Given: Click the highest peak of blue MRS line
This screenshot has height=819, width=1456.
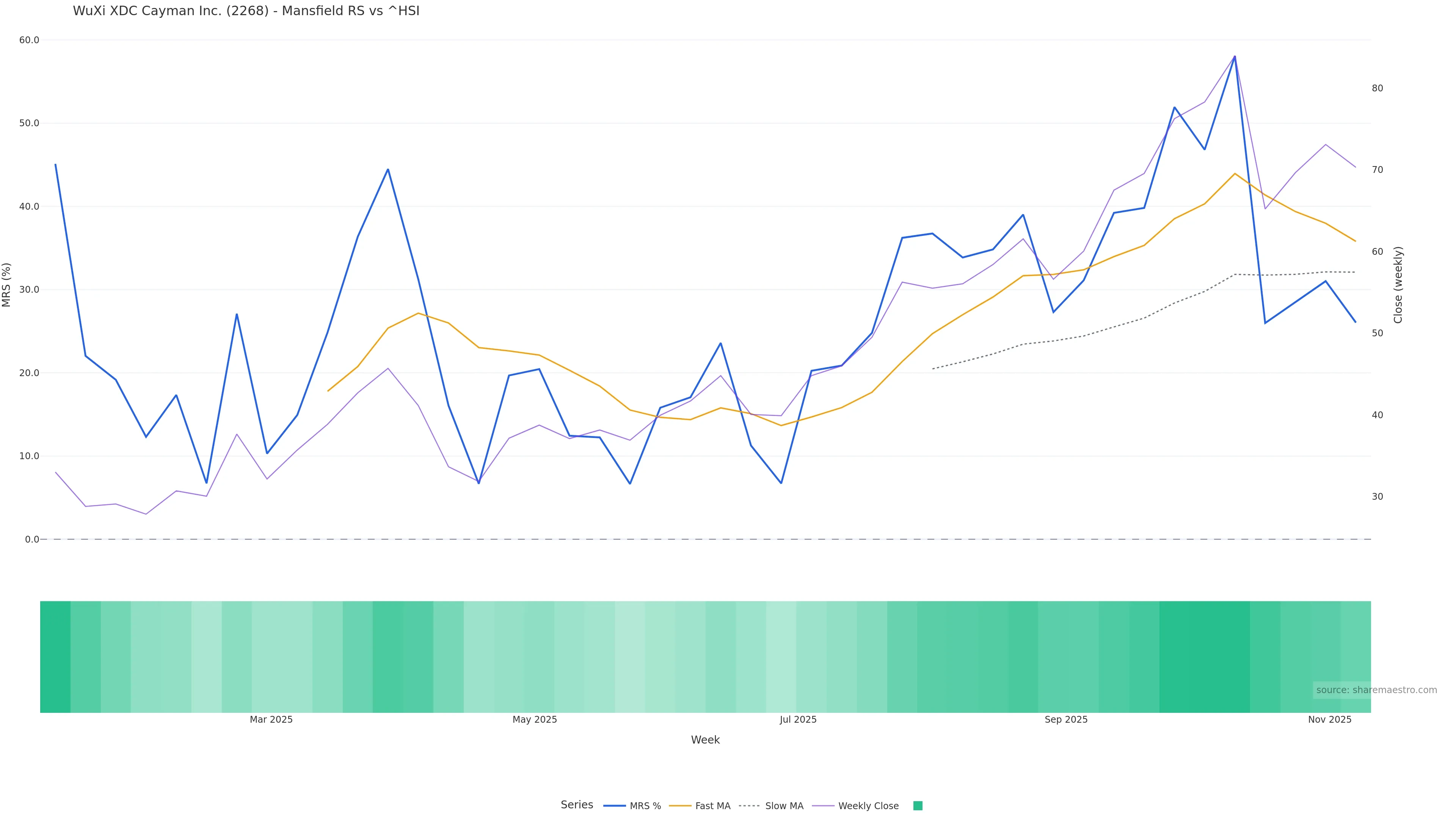Looking at the screenshot, I should pyautogui.click(x=1235, y=56).
